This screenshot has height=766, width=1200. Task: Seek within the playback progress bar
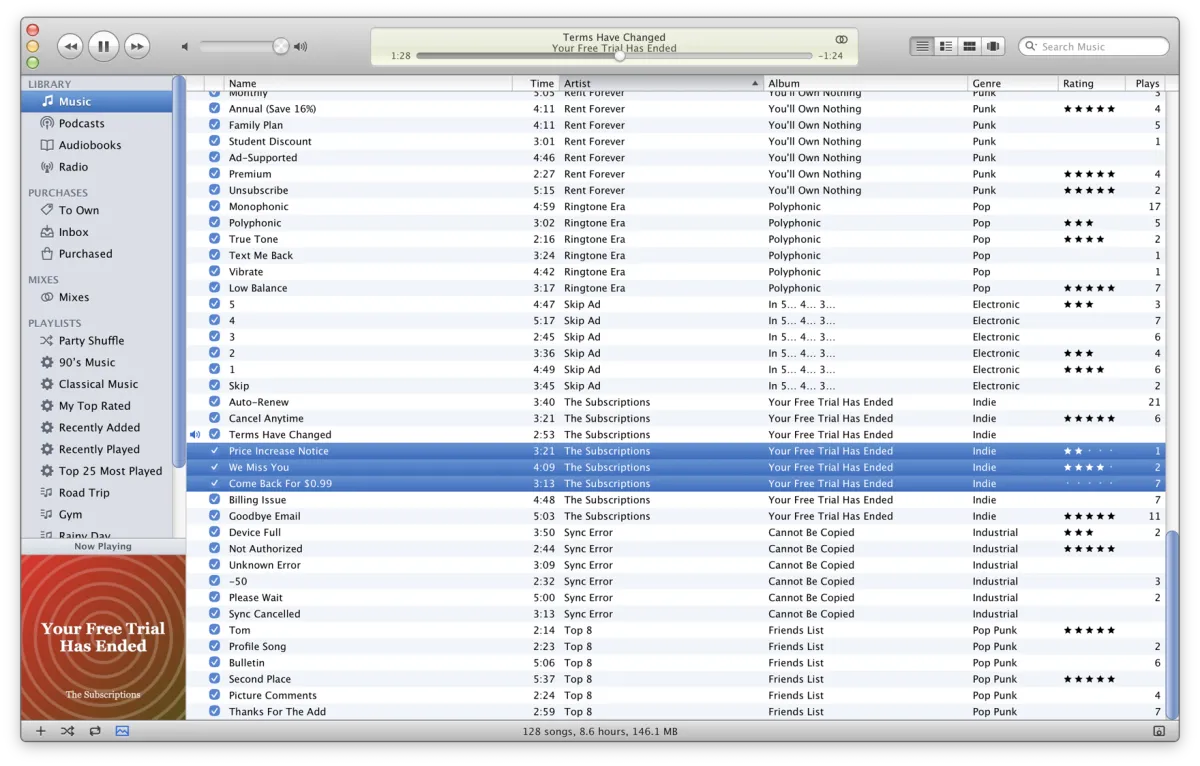(614, 56)
